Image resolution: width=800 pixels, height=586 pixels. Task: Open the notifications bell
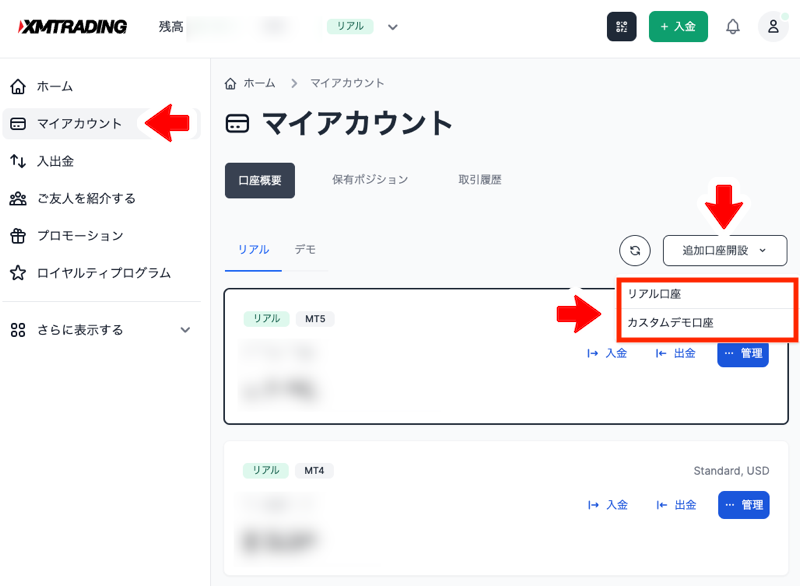click(x=733, y=27)
